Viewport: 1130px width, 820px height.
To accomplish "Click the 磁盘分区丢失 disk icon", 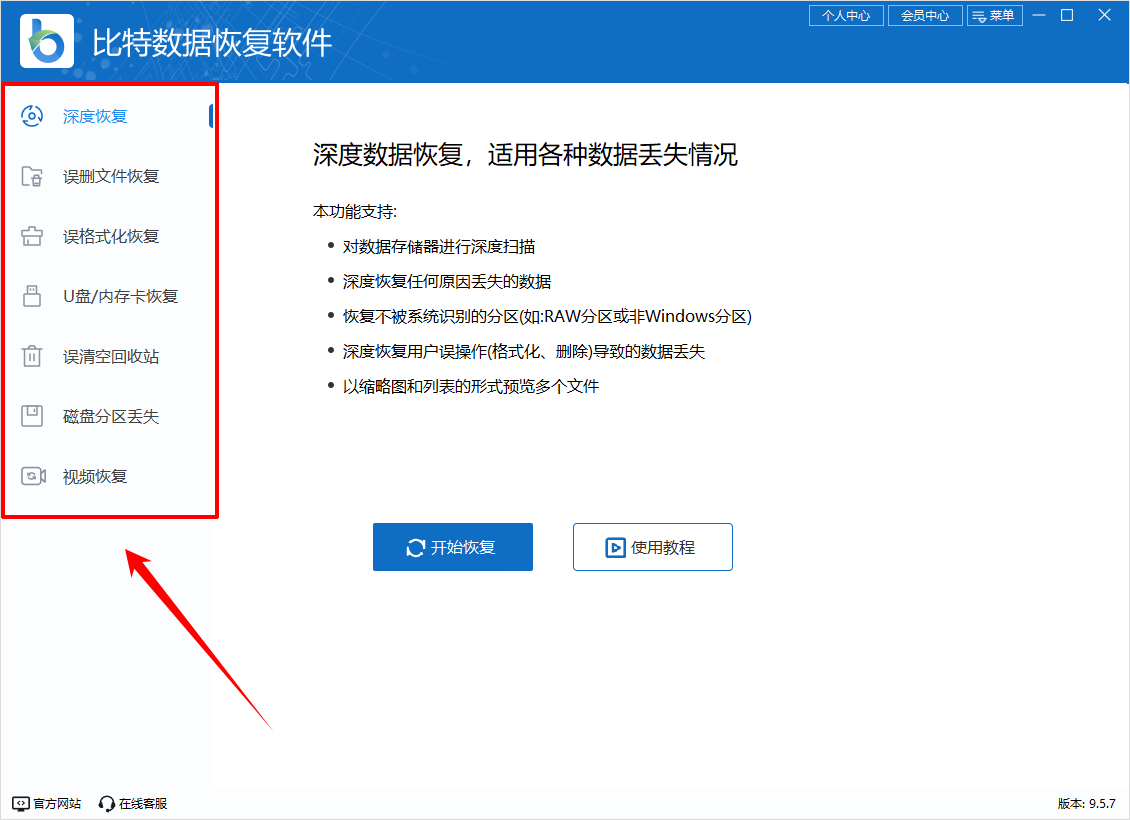I will tap(32, 416).
